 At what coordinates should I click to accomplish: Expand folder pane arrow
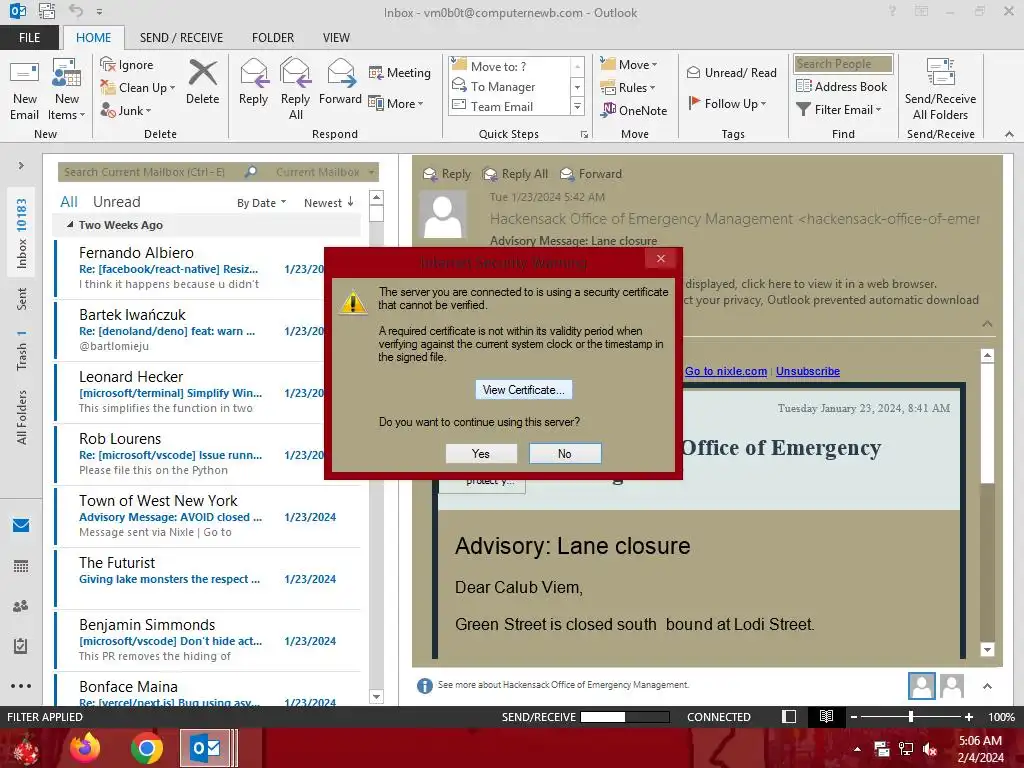(x=21, y=165)
